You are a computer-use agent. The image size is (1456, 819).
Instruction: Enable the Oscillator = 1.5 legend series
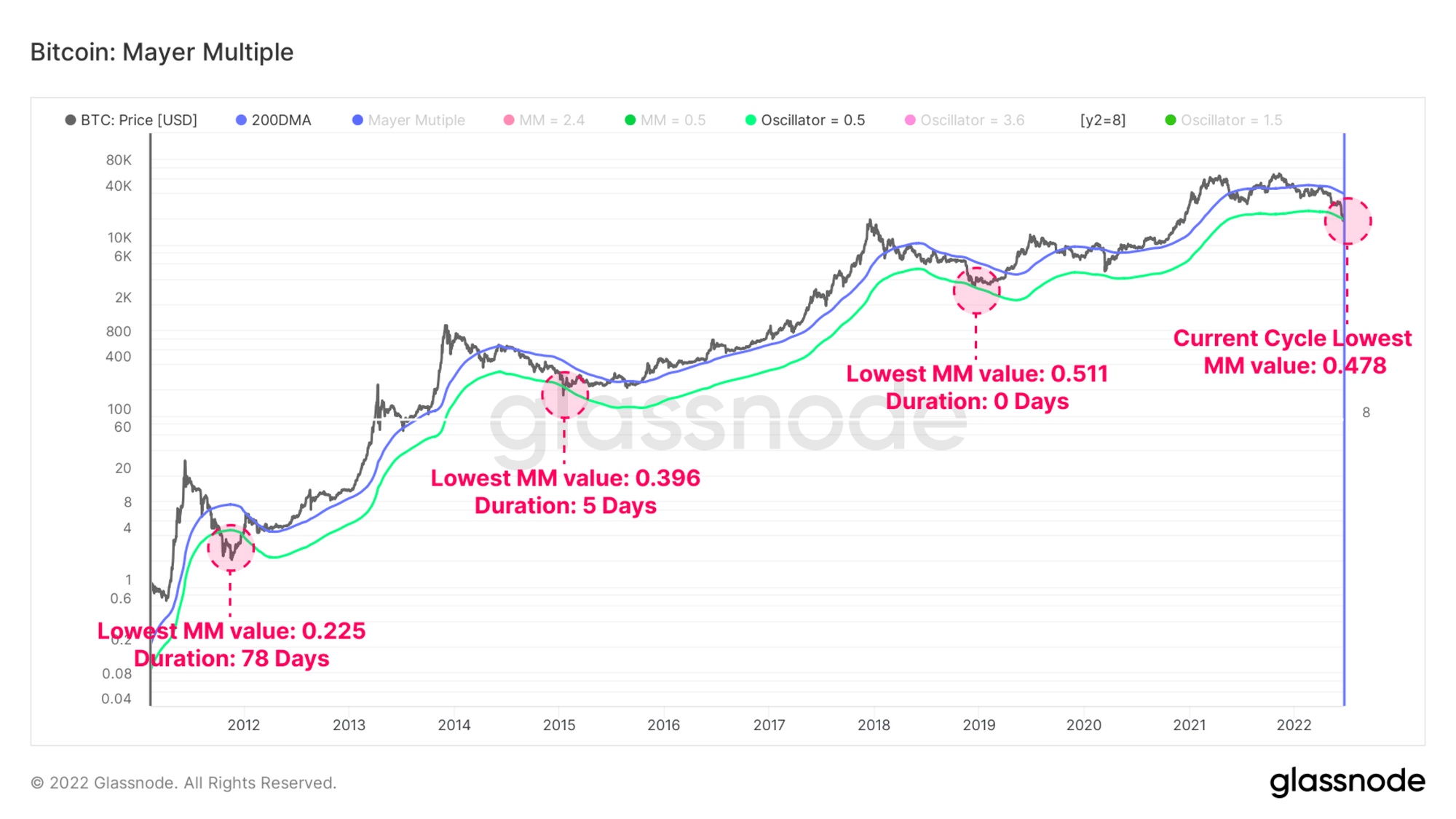click(x=1224, y=120)
